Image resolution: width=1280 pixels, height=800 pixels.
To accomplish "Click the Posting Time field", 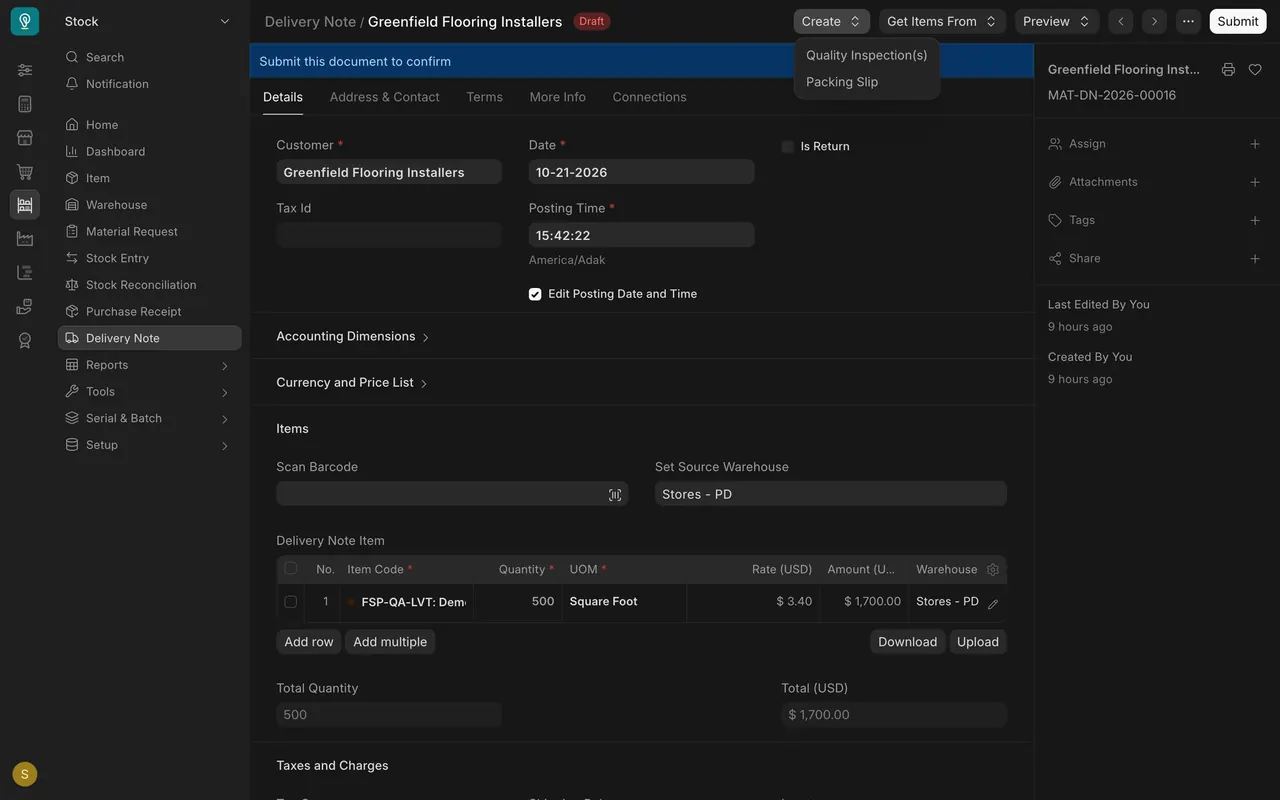I will 642,235.
